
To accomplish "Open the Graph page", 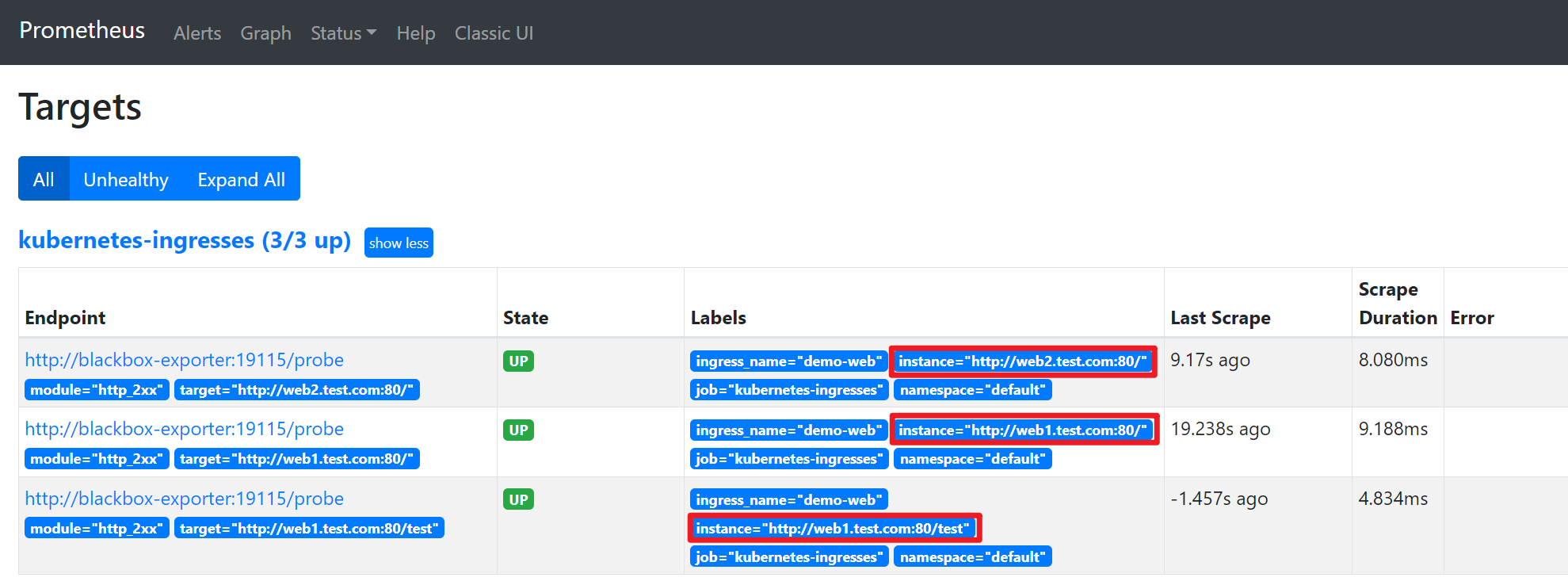I will [265, 33].
